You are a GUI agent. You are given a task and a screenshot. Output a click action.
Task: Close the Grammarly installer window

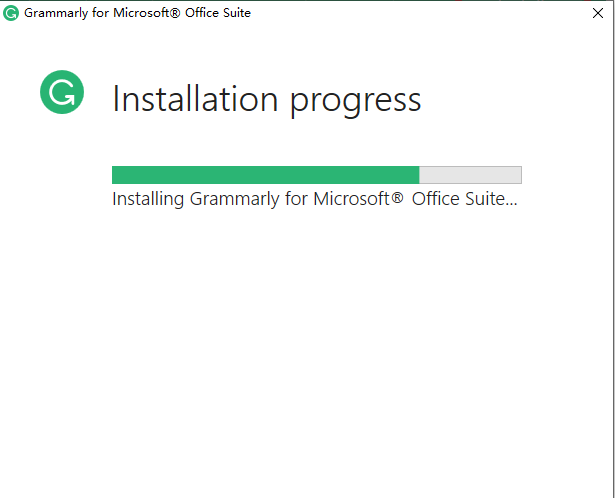pos(598,13)
